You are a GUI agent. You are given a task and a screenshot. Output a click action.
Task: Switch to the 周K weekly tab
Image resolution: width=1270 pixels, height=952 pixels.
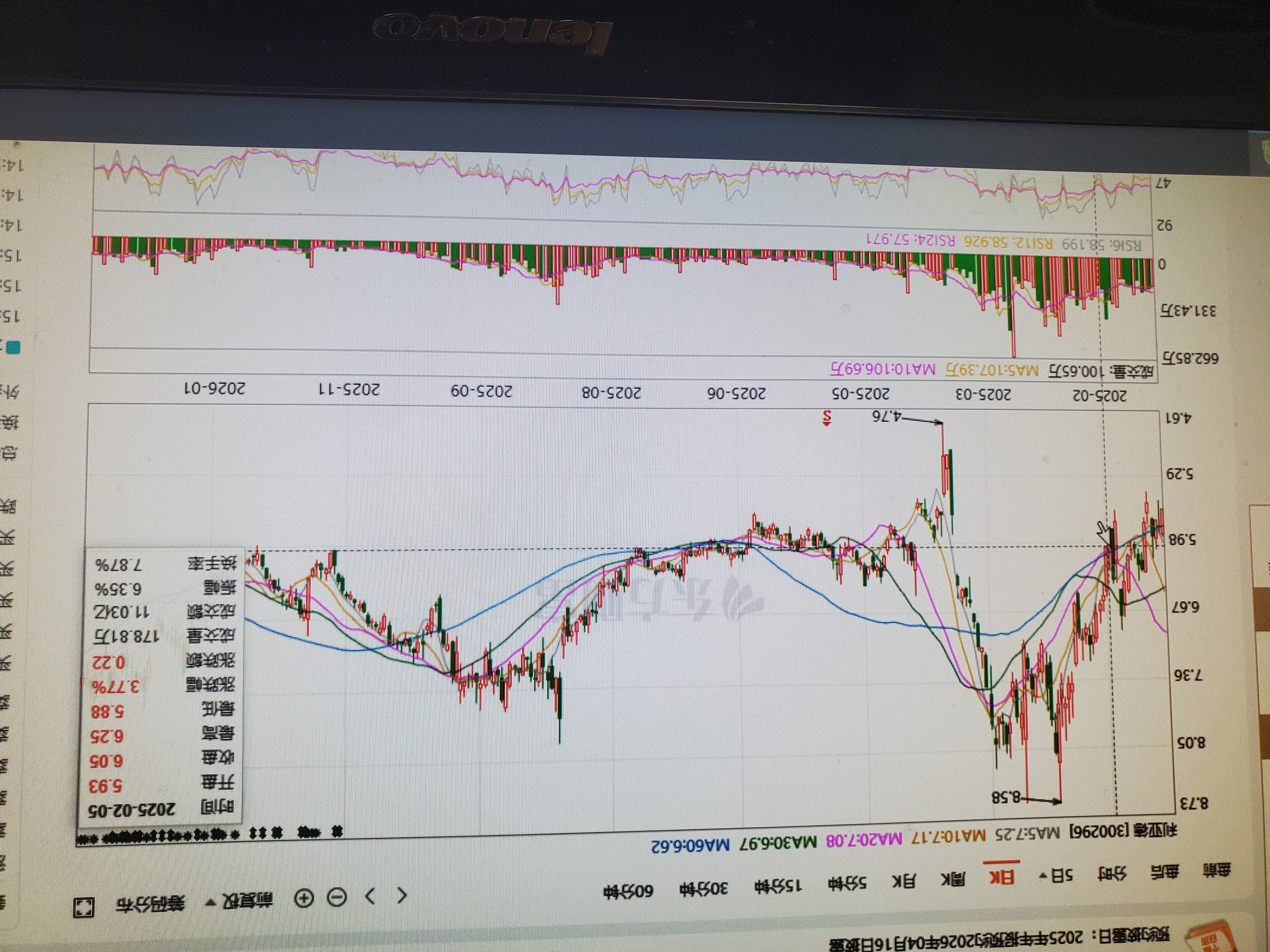click(953, 879)
